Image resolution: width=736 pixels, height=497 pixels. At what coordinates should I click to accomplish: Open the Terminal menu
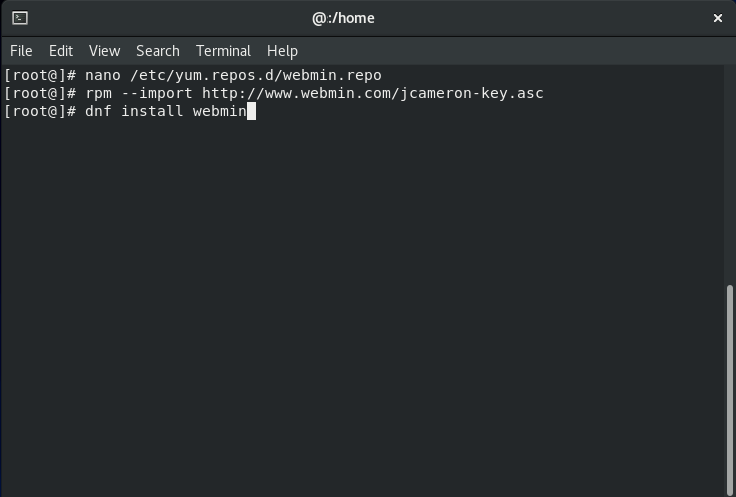click(223, 51)
